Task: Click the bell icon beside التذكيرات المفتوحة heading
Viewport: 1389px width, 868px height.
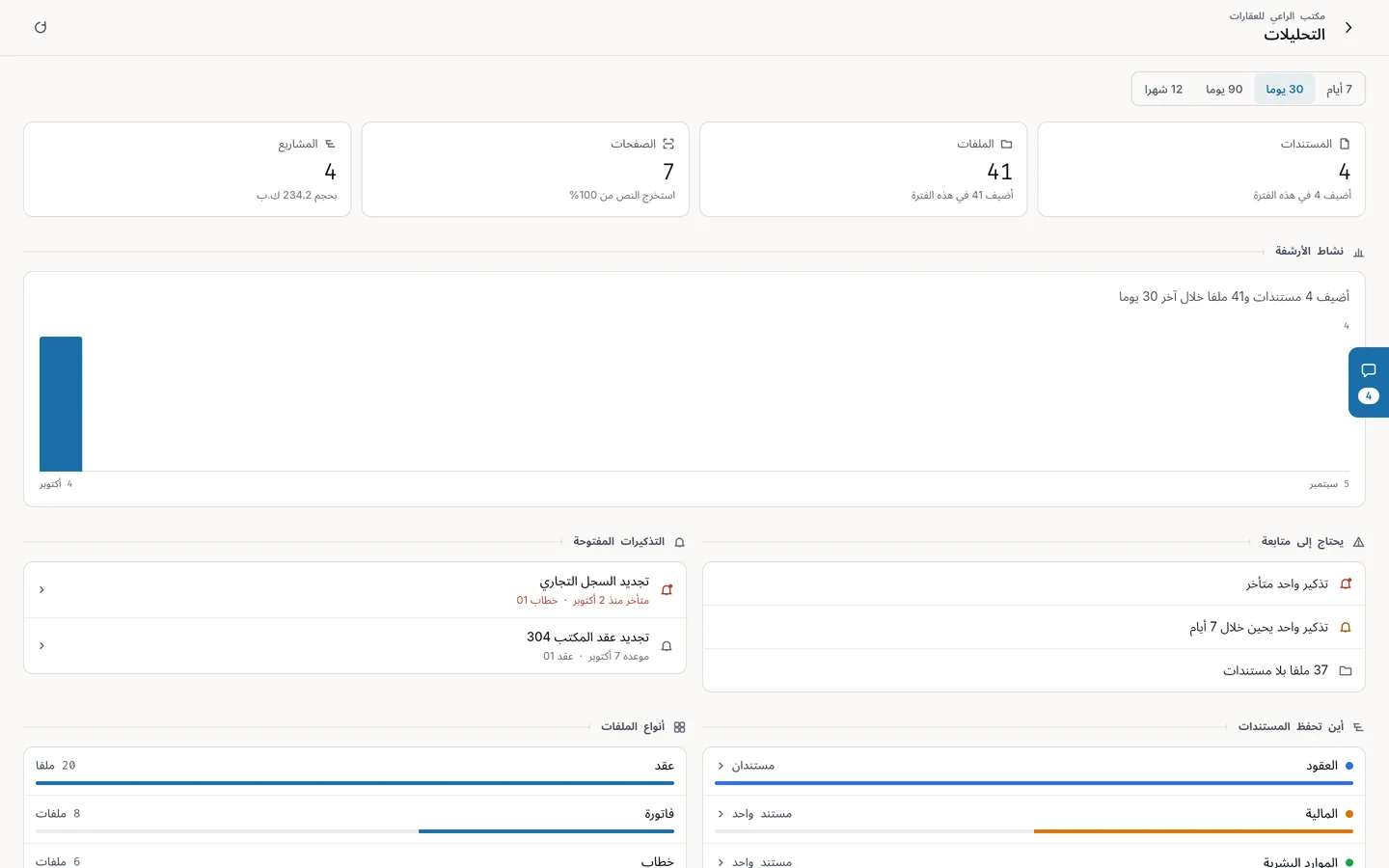Action: click(679, 542)
